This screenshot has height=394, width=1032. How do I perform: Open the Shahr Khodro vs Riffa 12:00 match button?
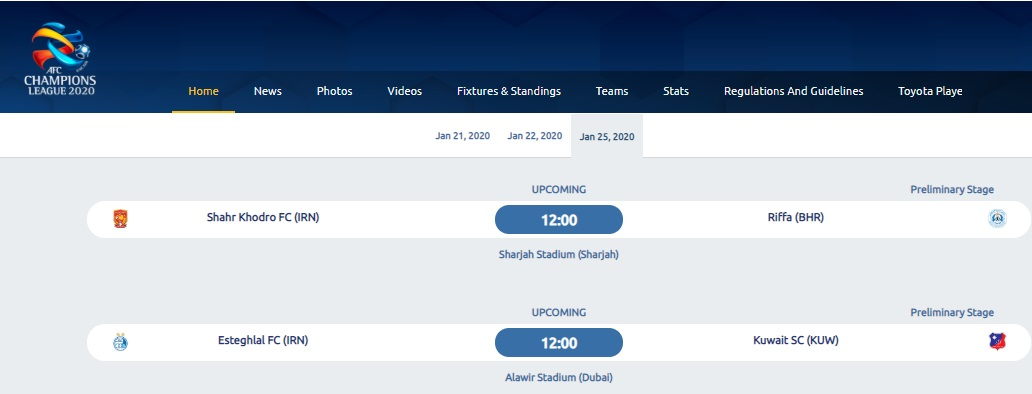pyautogui.click(x=559, y=220)
